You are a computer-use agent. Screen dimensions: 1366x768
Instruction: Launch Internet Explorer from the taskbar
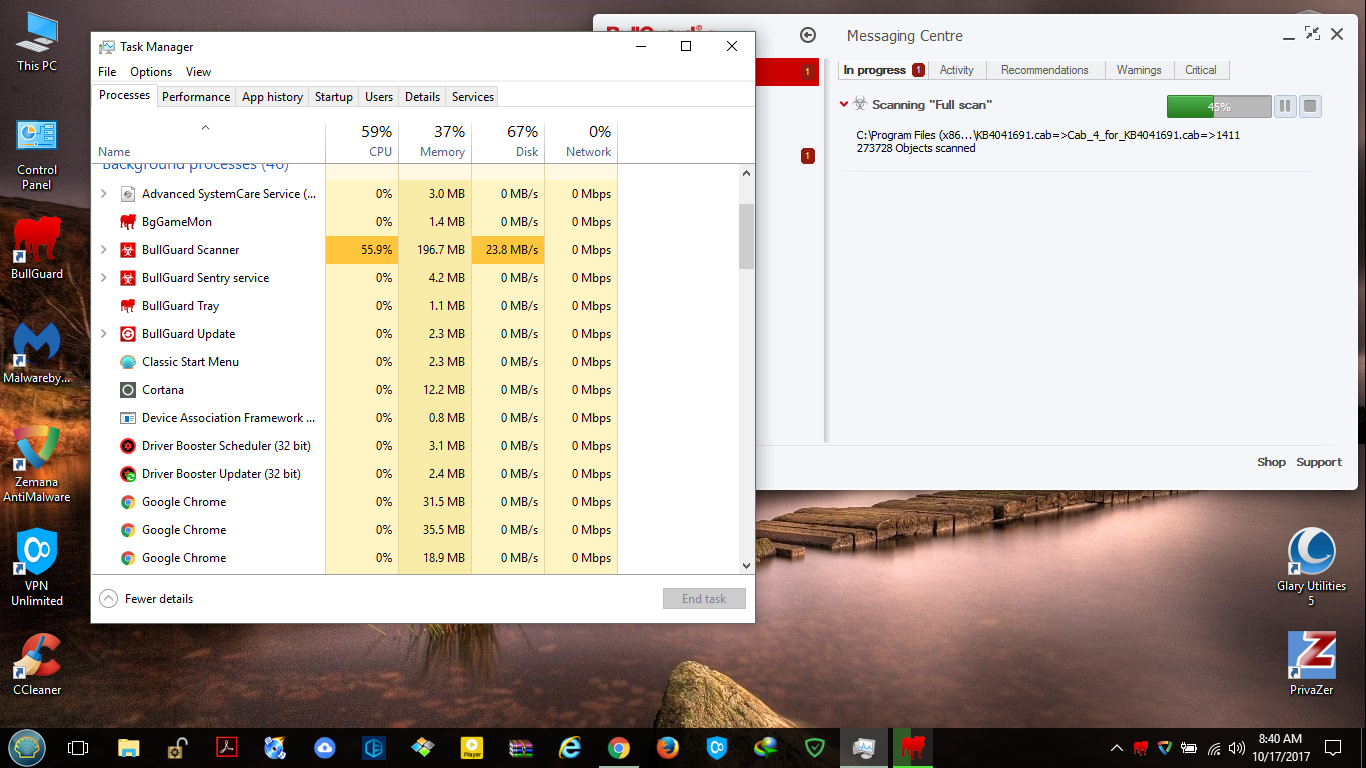click(570, 748)
